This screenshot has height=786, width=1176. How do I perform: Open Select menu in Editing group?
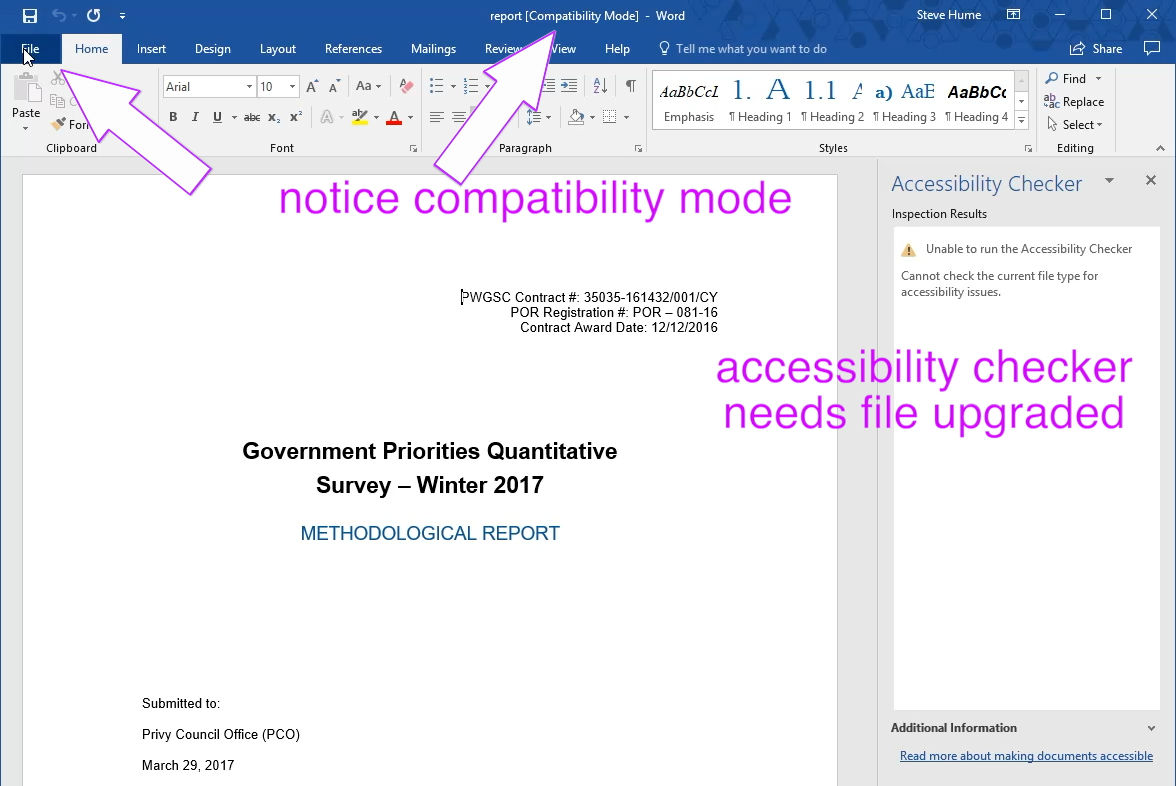[1075, 124]
